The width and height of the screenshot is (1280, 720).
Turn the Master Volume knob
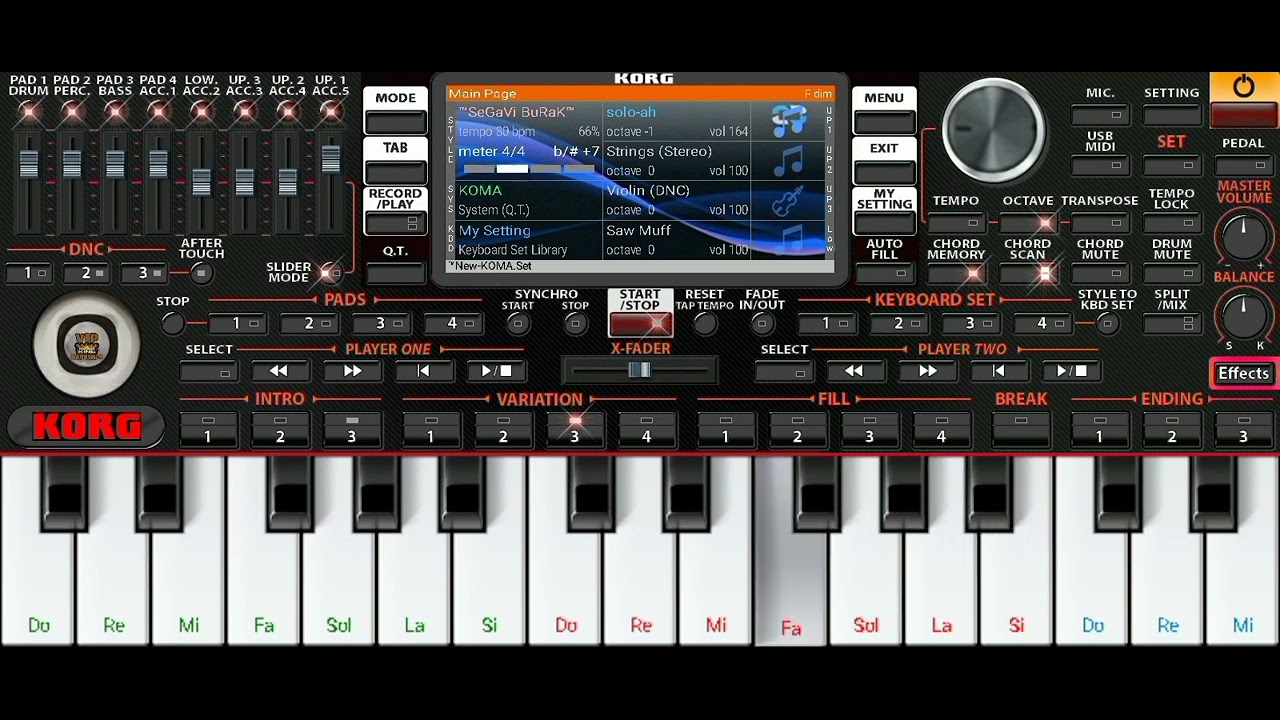(x=1243, y=238)
